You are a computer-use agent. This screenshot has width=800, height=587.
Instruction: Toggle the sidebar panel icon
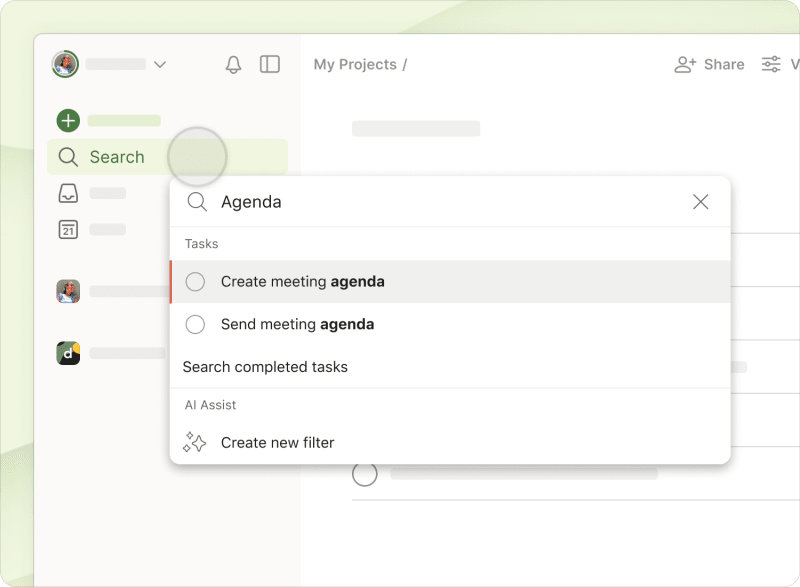(x=269, y=64)
